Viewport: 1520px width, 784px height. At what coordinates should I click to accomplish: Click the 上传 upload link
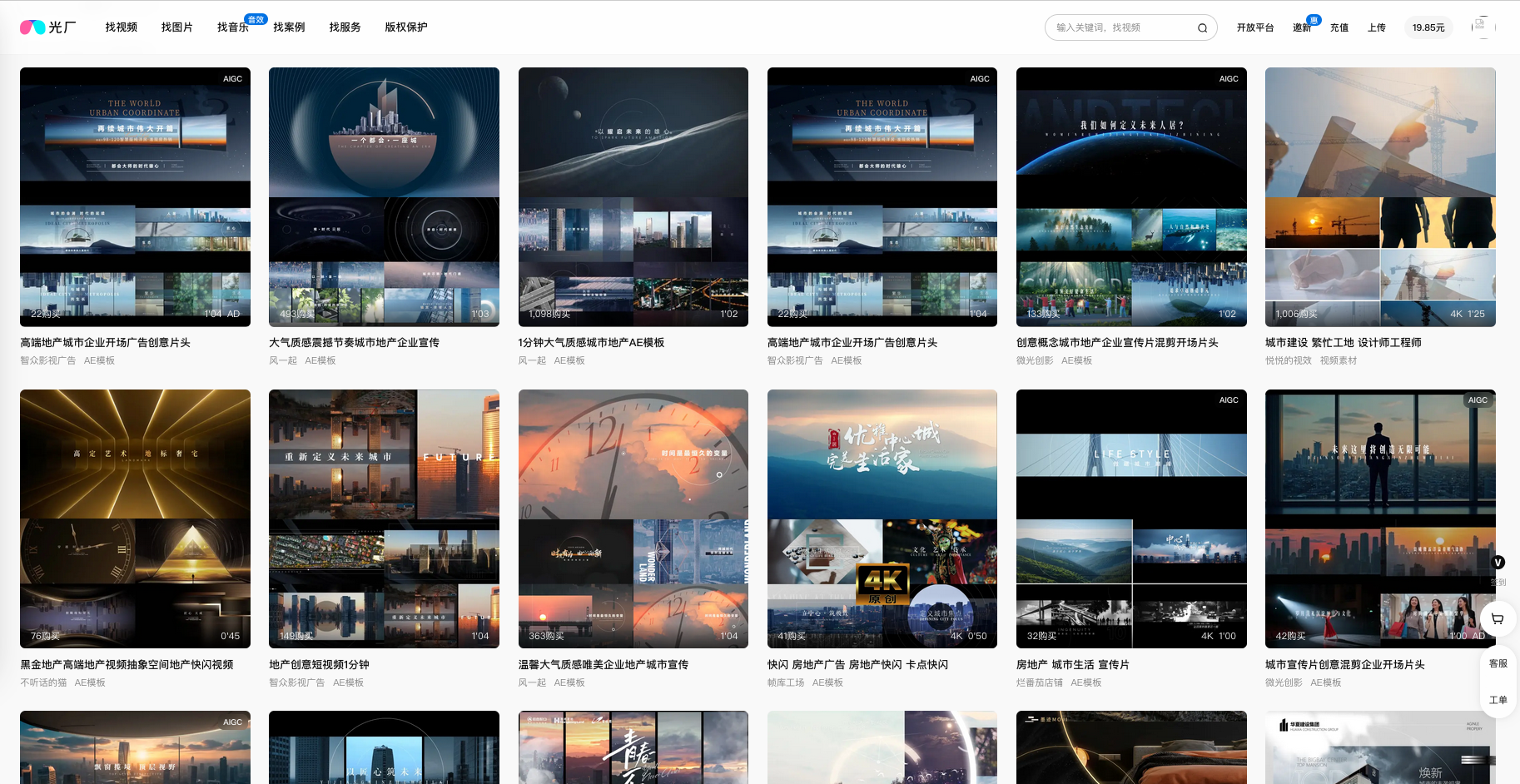(x=1377, y=27)
